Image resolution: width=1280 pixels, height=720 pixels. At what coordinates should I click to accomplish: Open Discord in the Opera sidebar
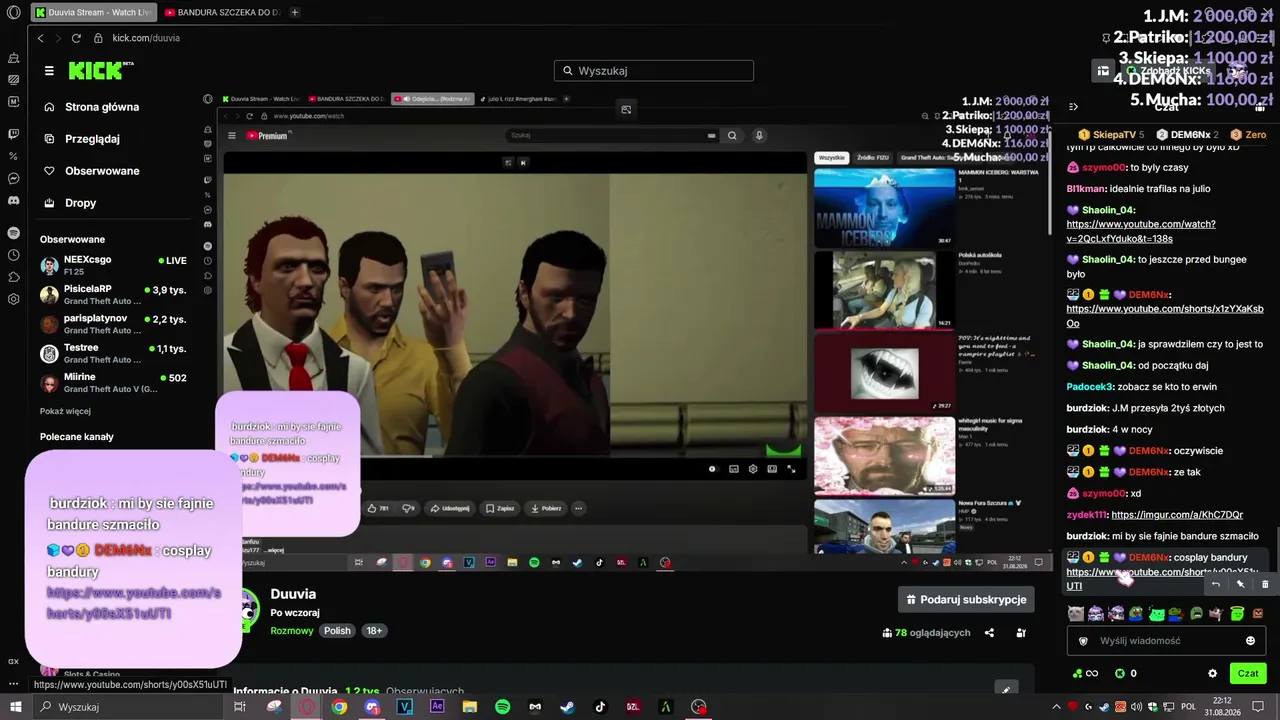pos(13,200)
